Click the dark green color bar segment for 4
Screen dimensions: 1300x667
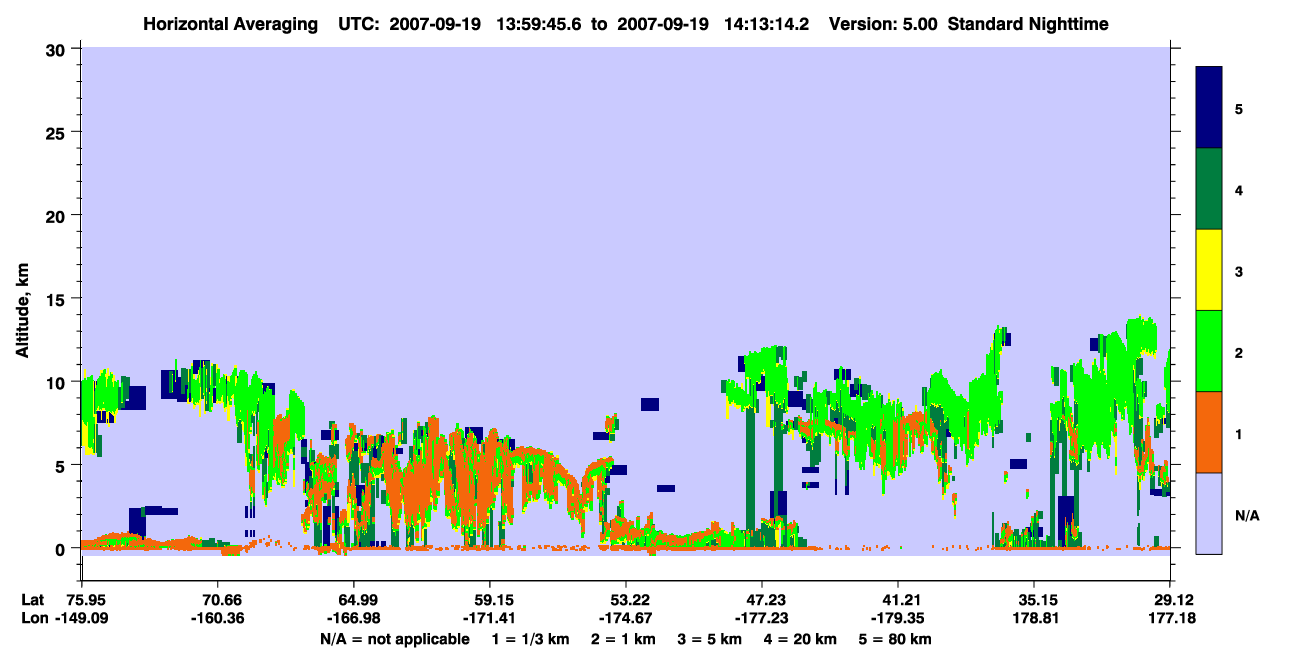click(1209, 189)
